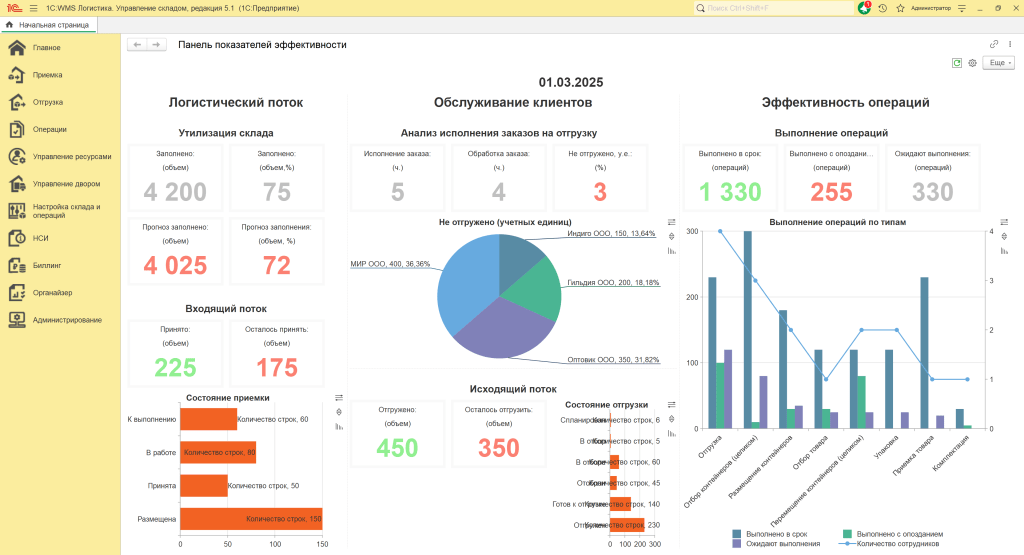The height and width of the screenshot is (555, 1024).
Task: Open service menu right of Администратор
Action: [962, 8]
